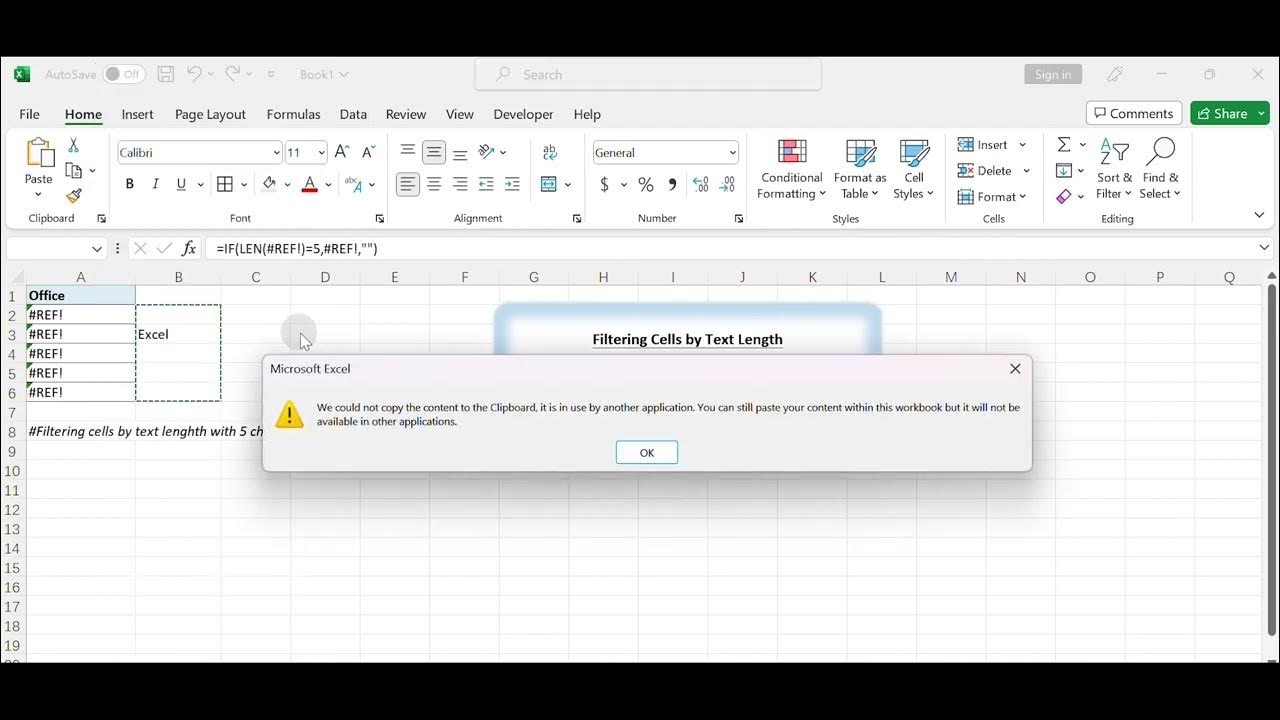Image resolution: width=1280 pixels, height=720 pixels.
Task: Click the Search box in title bar
Action: coord(648,74)
